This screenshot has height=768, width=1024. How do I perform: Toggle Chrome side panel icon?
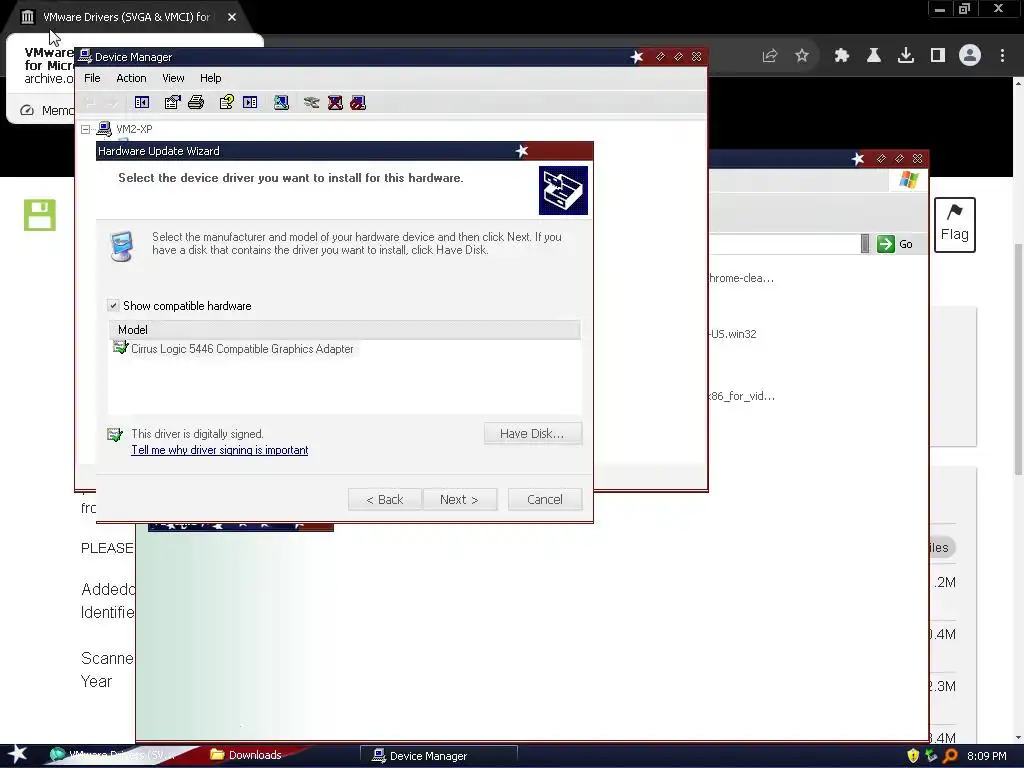point(938,56)
